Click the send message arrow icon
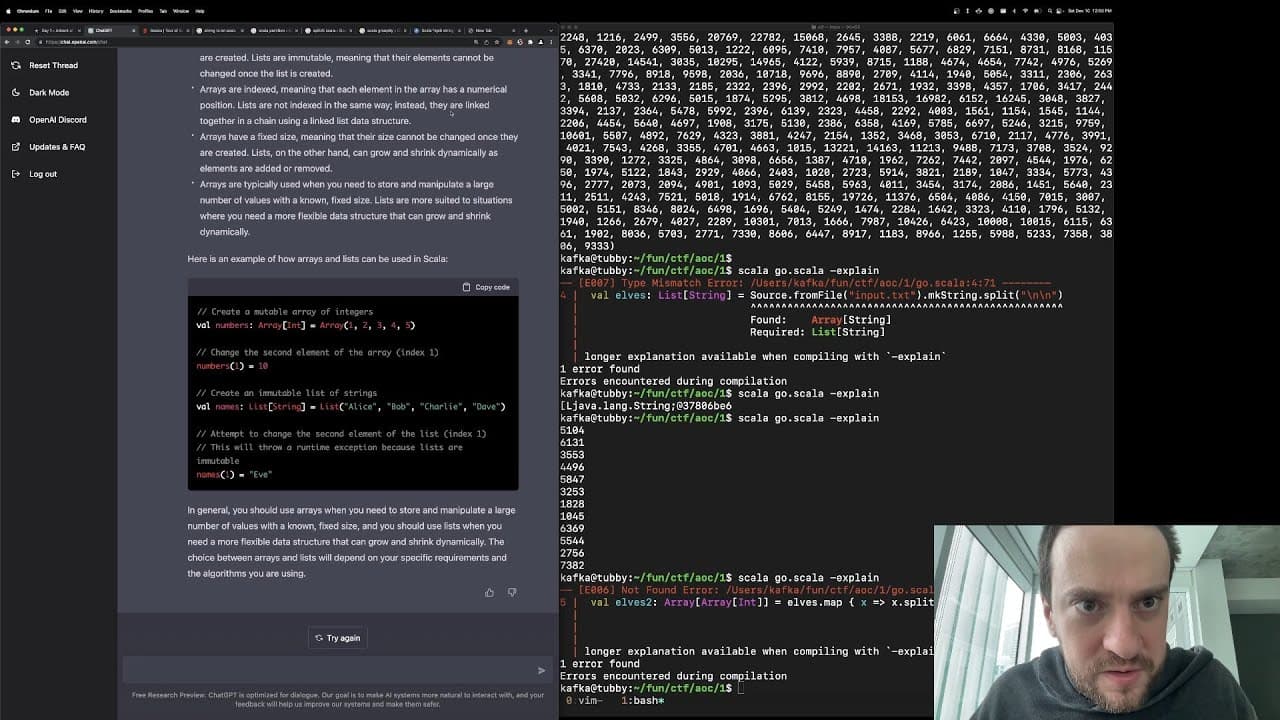1280x720 pixels. 541,670
